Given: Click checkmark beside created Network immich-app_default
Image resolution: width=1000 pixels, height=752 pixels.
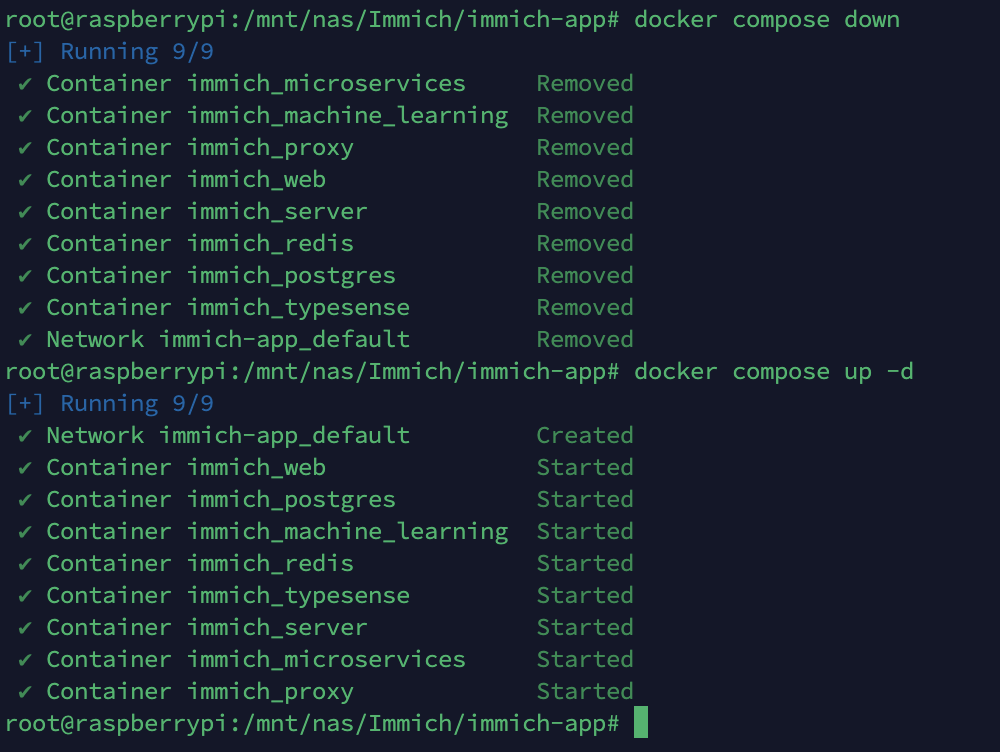Looking at the screenshot, I should [25, 436].
